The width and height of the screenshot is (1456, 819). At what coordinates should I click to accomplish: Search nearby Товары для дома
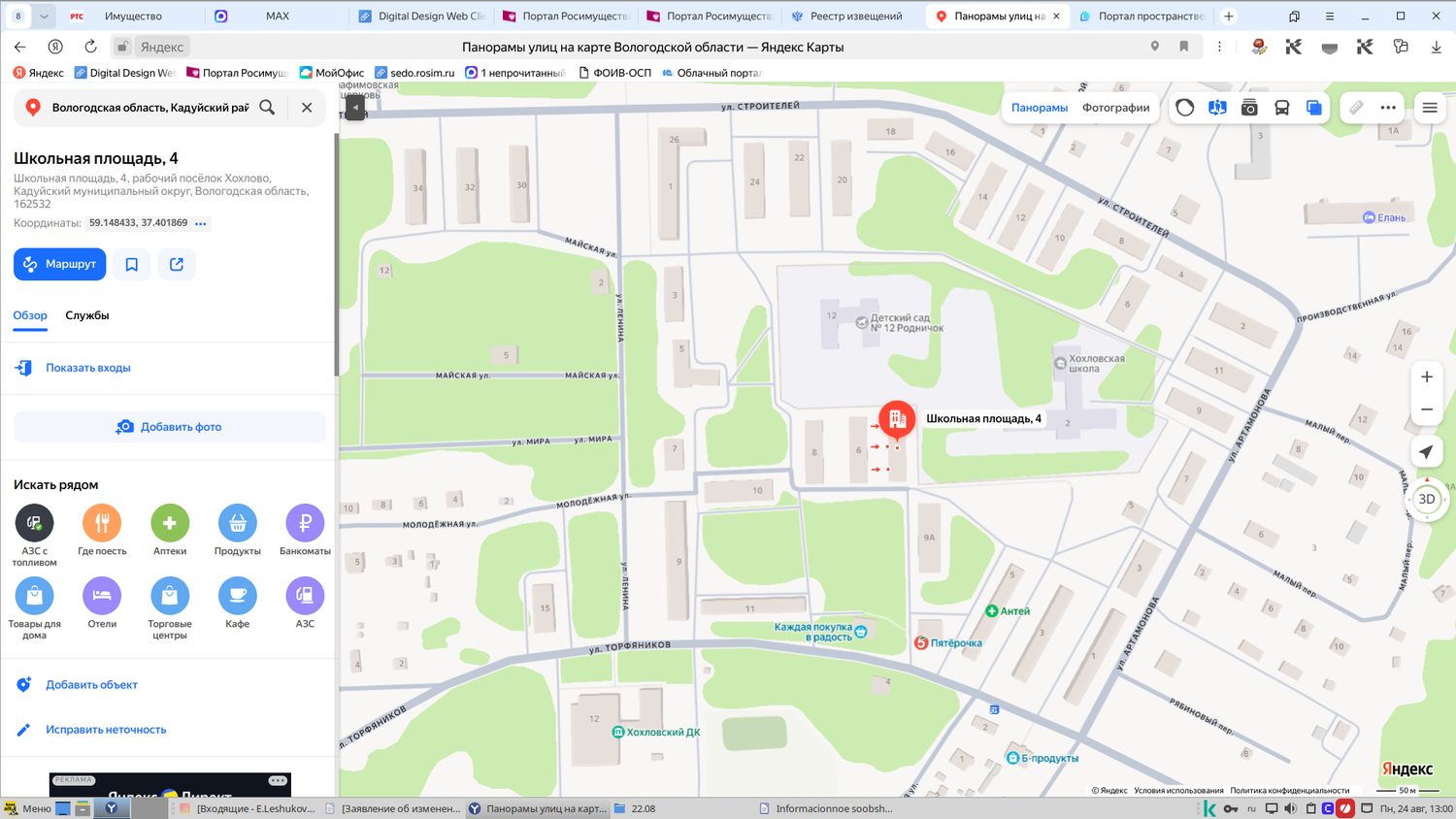click(x=35, y=608)
